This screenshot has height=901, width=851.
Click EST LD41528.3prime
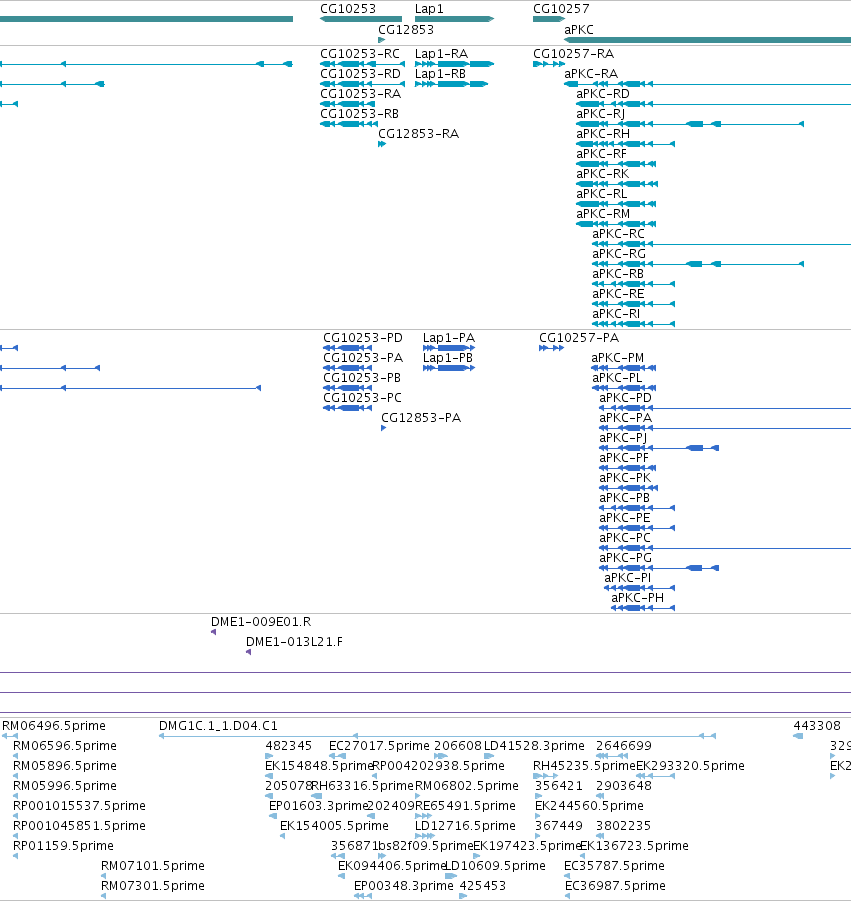point(534,746)
